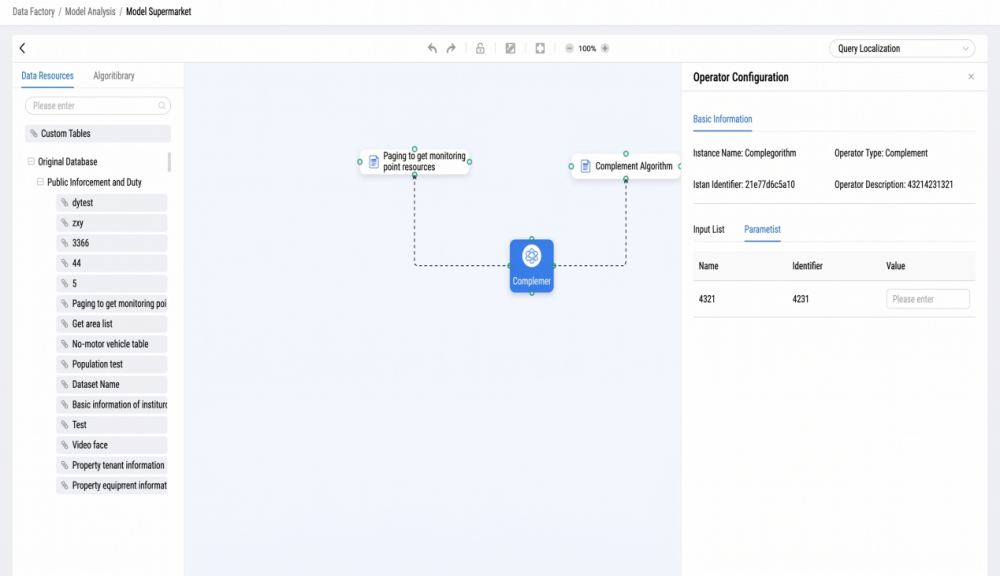Click the Custom Tables button

click(x=98, y=133)
